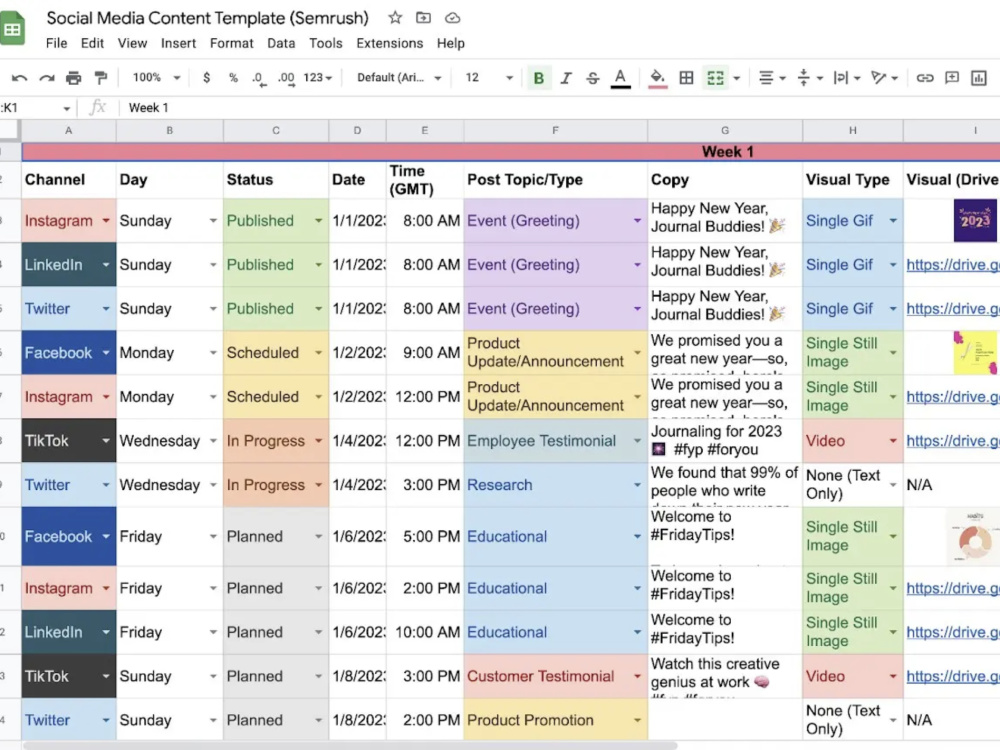The height and width of the screenshot is (750, 1000).
Task: Click the Facebook Friday chart thumbnail
Action: [x=974, y=537]
